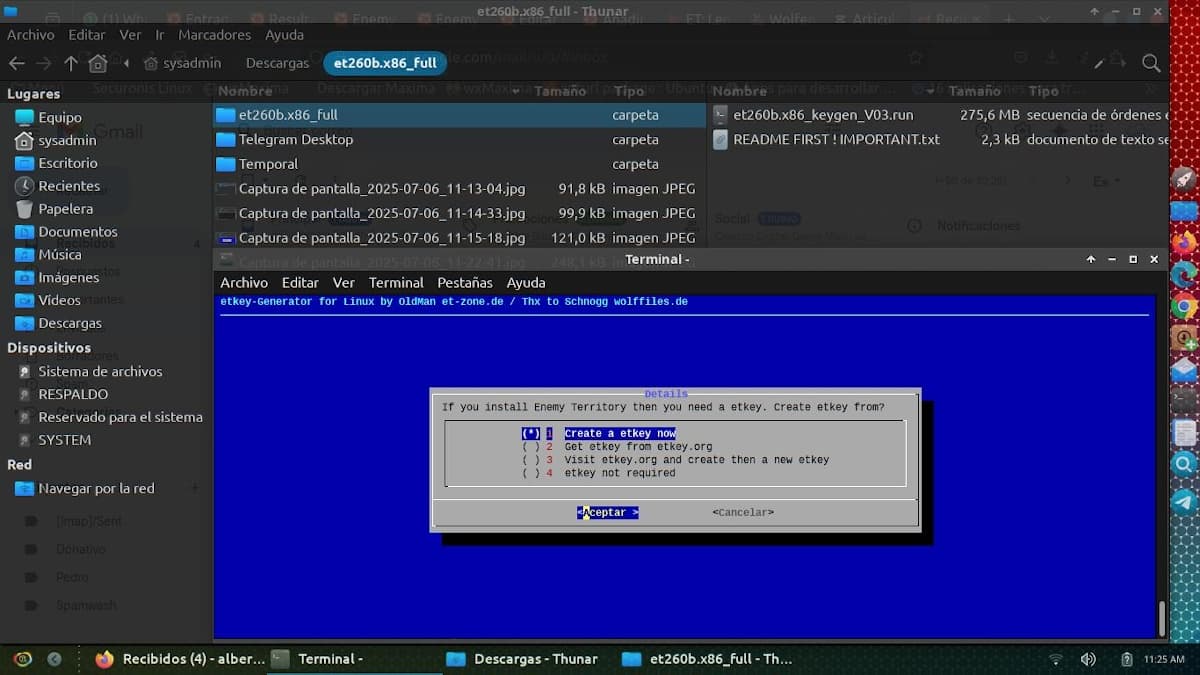The image size is (1200, 675).
Task: Go back in Thunar navigation toolbar
Action: click(x=16, y=63)
